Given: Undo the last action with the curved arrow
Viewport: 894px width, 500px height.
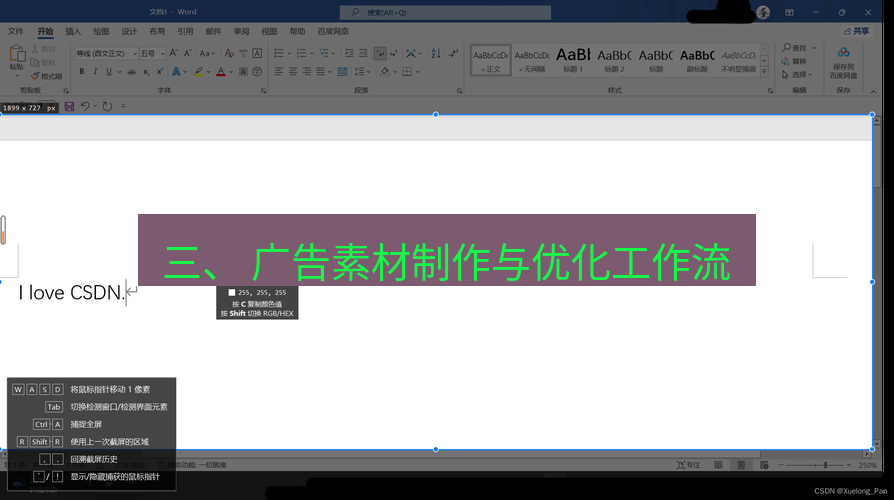Looking at the screenshot, I should pyautogui.click(x=85, y=106).
